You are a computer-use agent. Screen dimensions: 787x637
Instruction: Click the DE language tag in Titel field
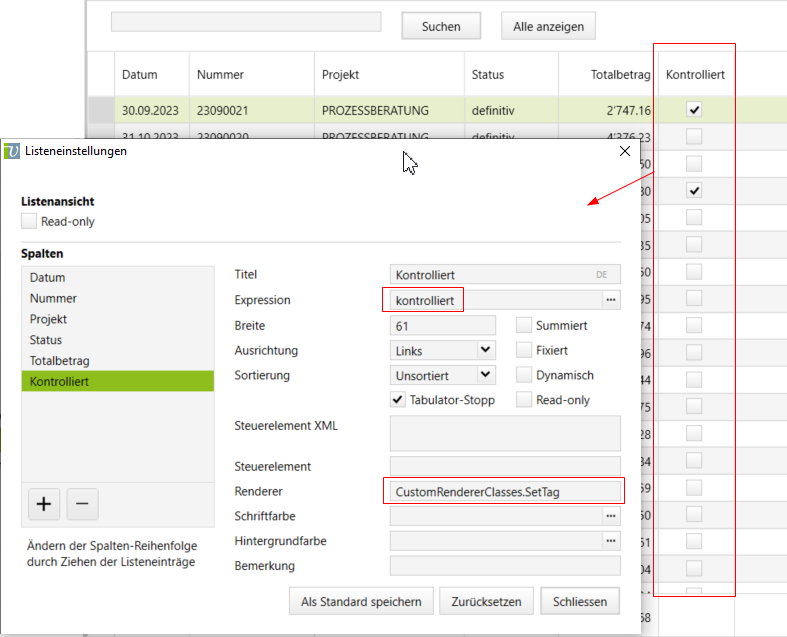(601, 274)
